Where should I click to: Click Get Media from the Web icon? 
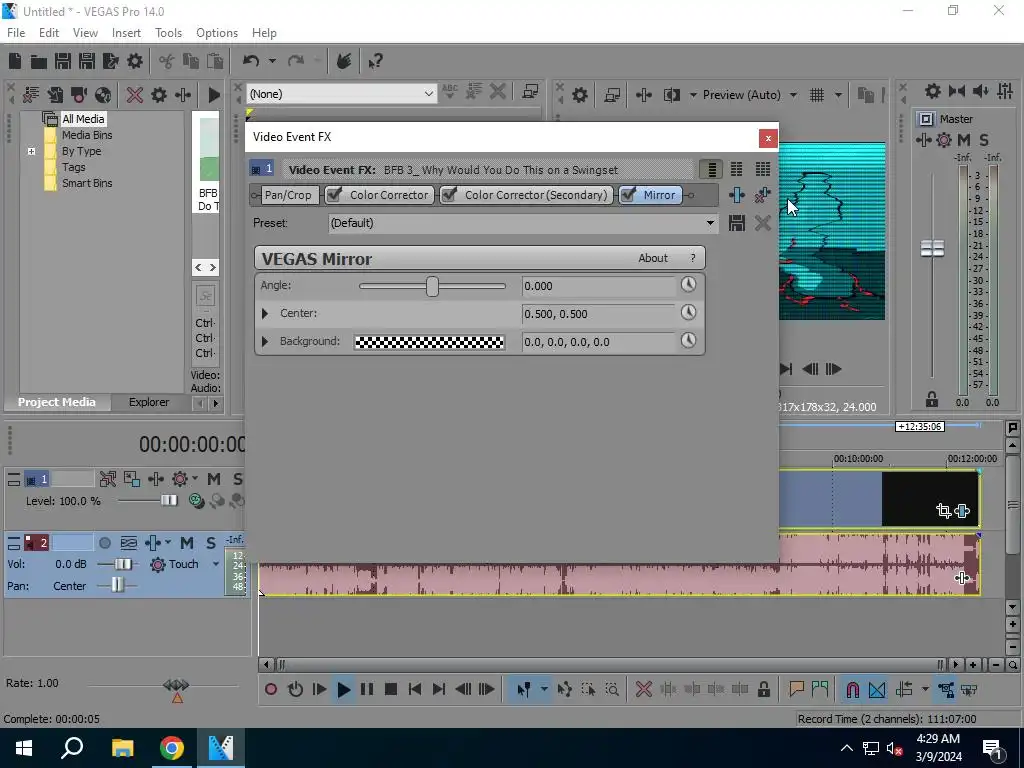[103, 95]
